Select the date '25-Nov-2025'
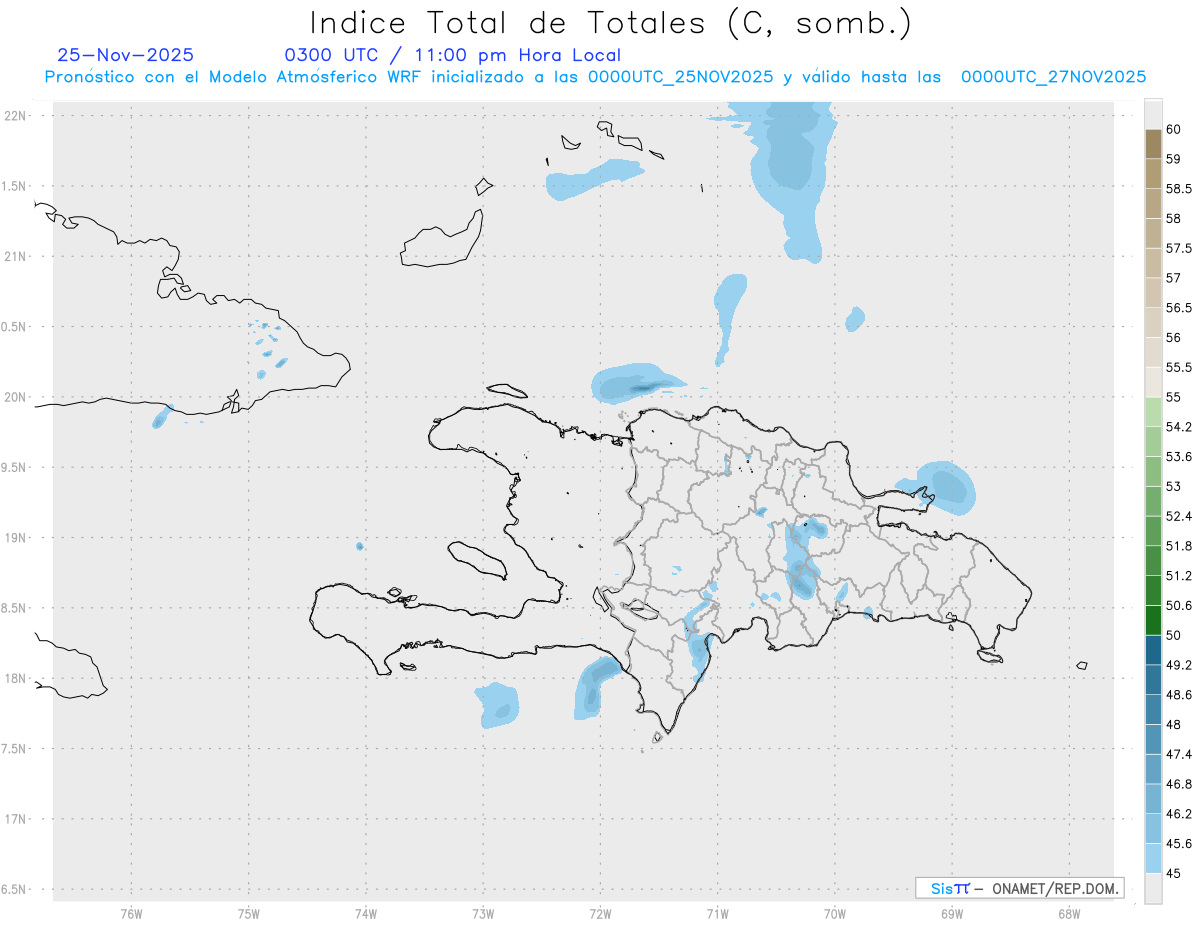1200x927 pixels. pos(126,55)
